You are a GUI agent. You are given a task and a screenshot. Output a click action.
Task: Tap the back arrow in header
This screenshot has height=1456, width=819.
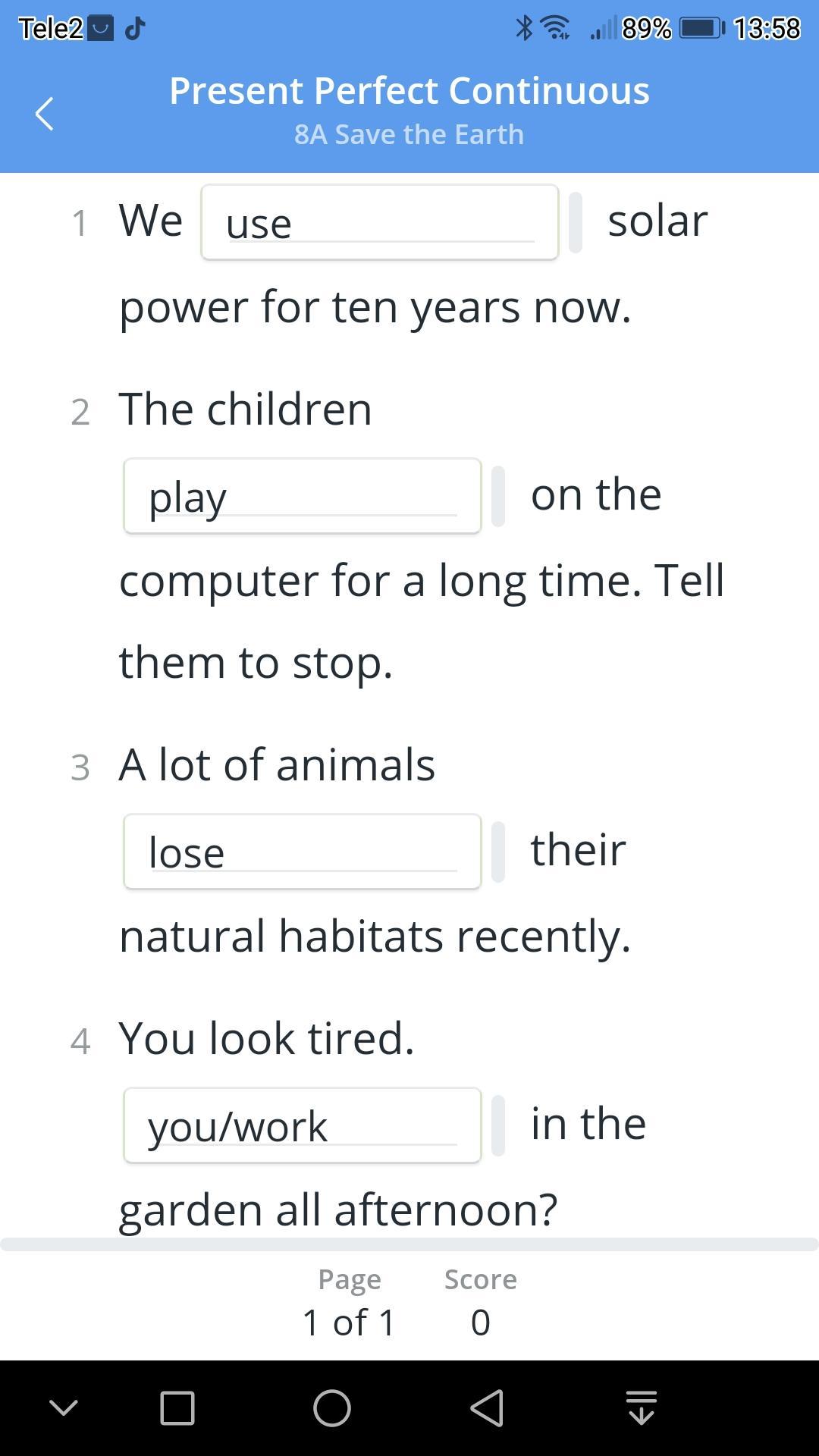45,114
